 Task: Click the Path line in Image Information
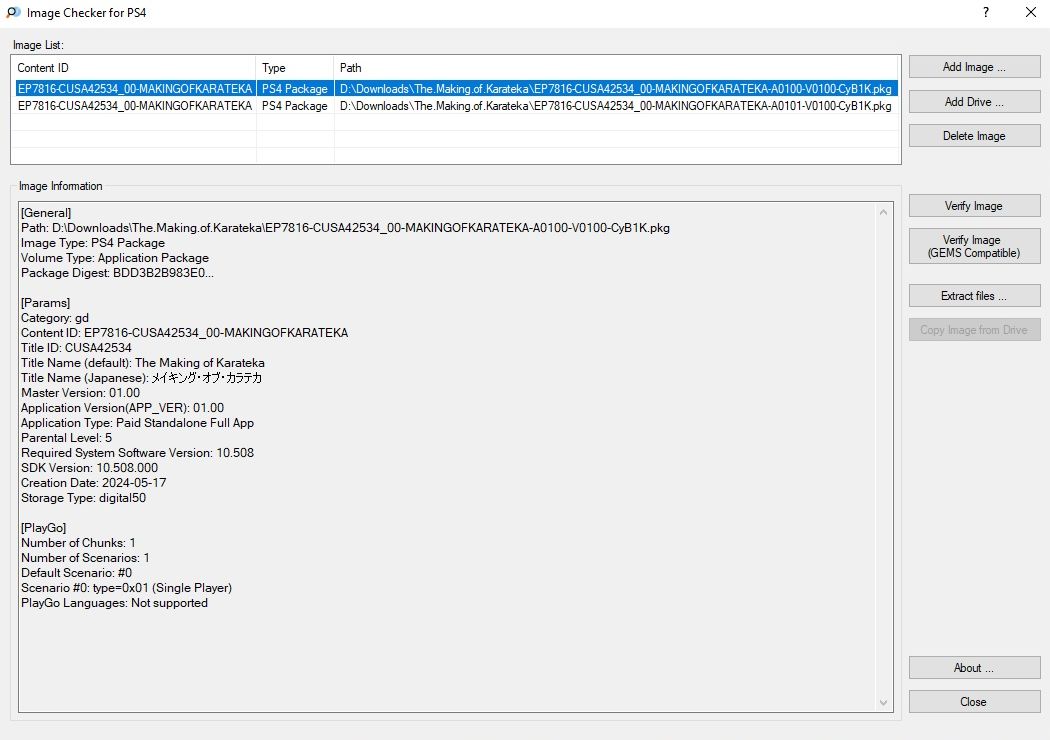click(x=346, y=228)
